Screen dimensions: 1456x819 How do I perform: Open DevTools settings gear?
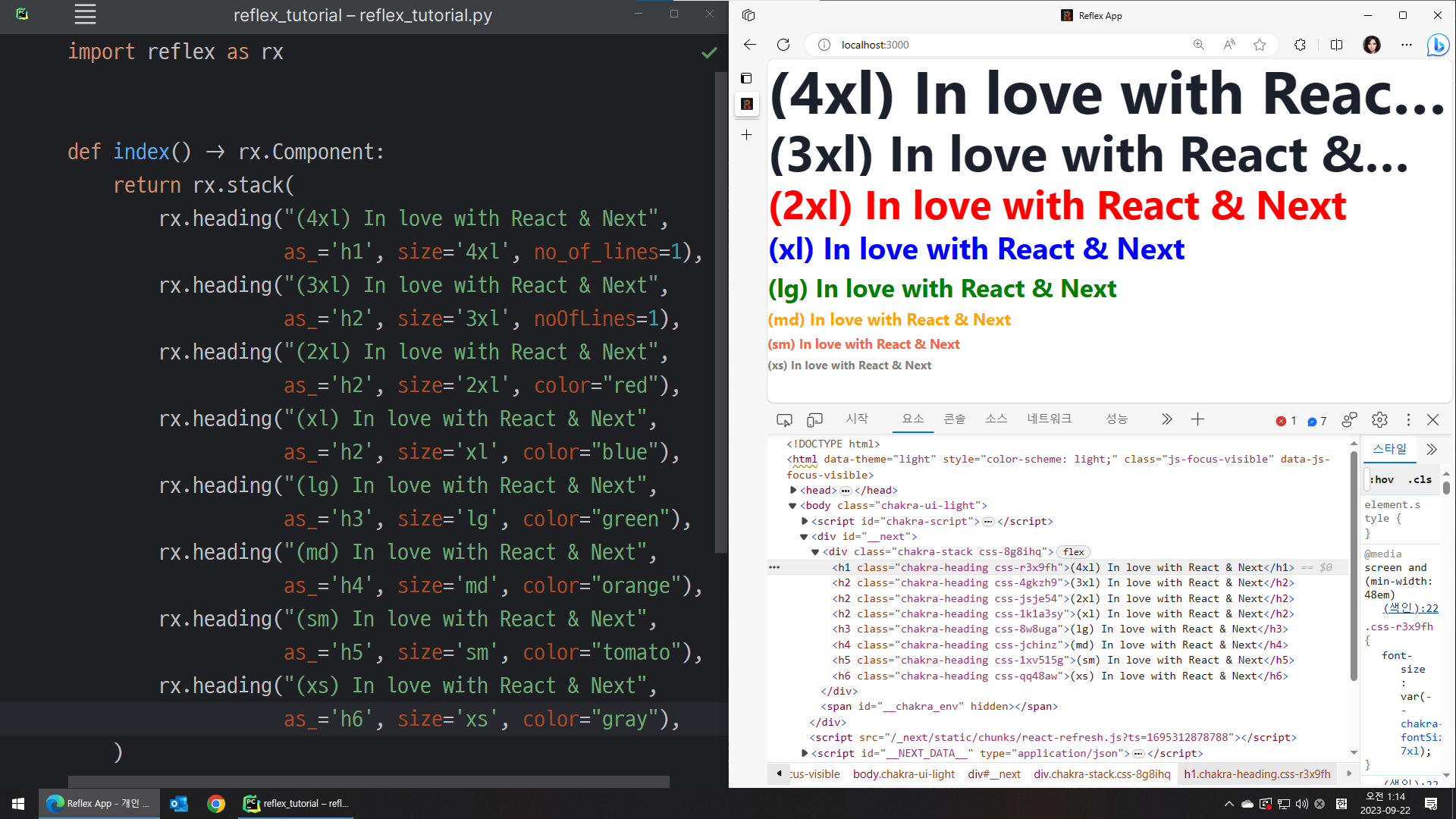pos(1379,419)
